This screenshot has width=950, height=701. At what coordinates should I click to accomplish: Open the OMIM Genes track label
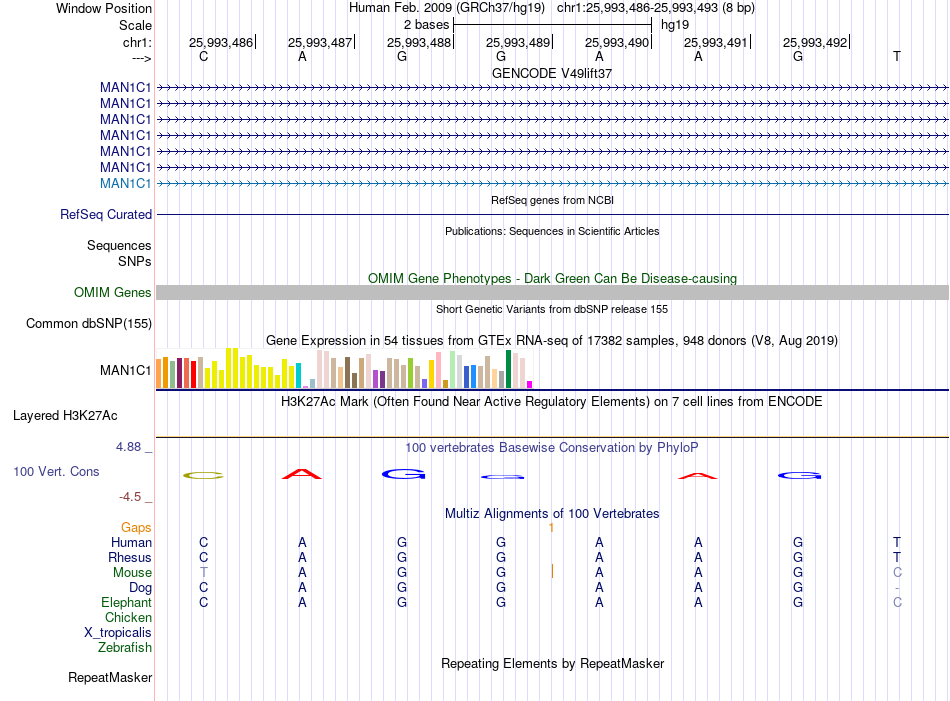(113, 293)
